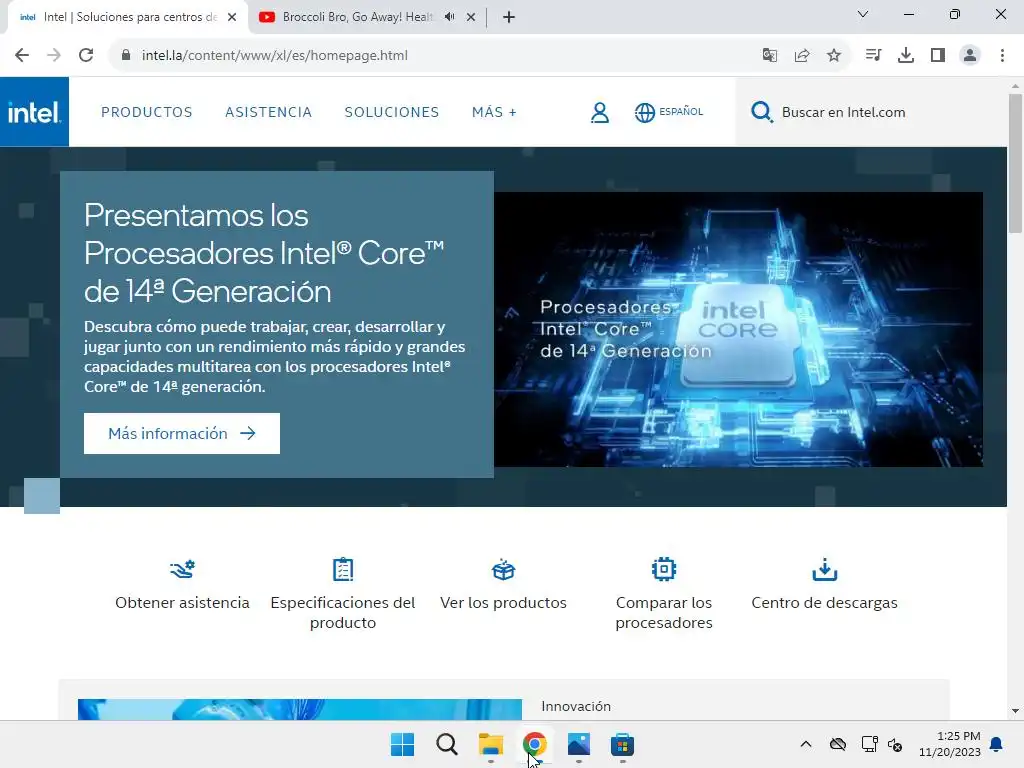Image resolution: width=1024 pixels, height=768 pixels.
Task: Close the Intel tab
Action: click(232, 17)
